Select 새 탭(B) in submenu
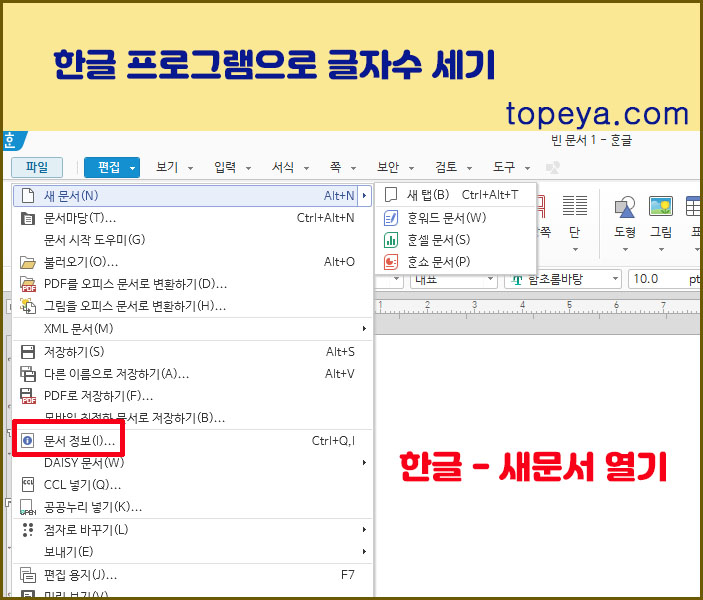Viewport: 703px width, 600px height. 456,195
